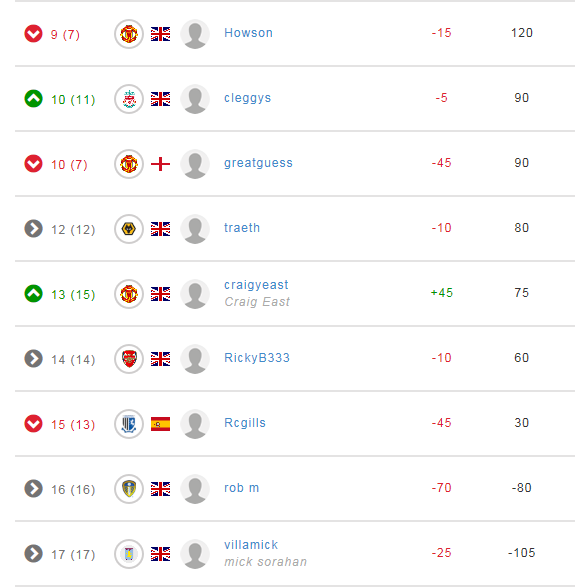Open Howson's profile link
The width and height of the screenshot is (575, 588).
248,33
